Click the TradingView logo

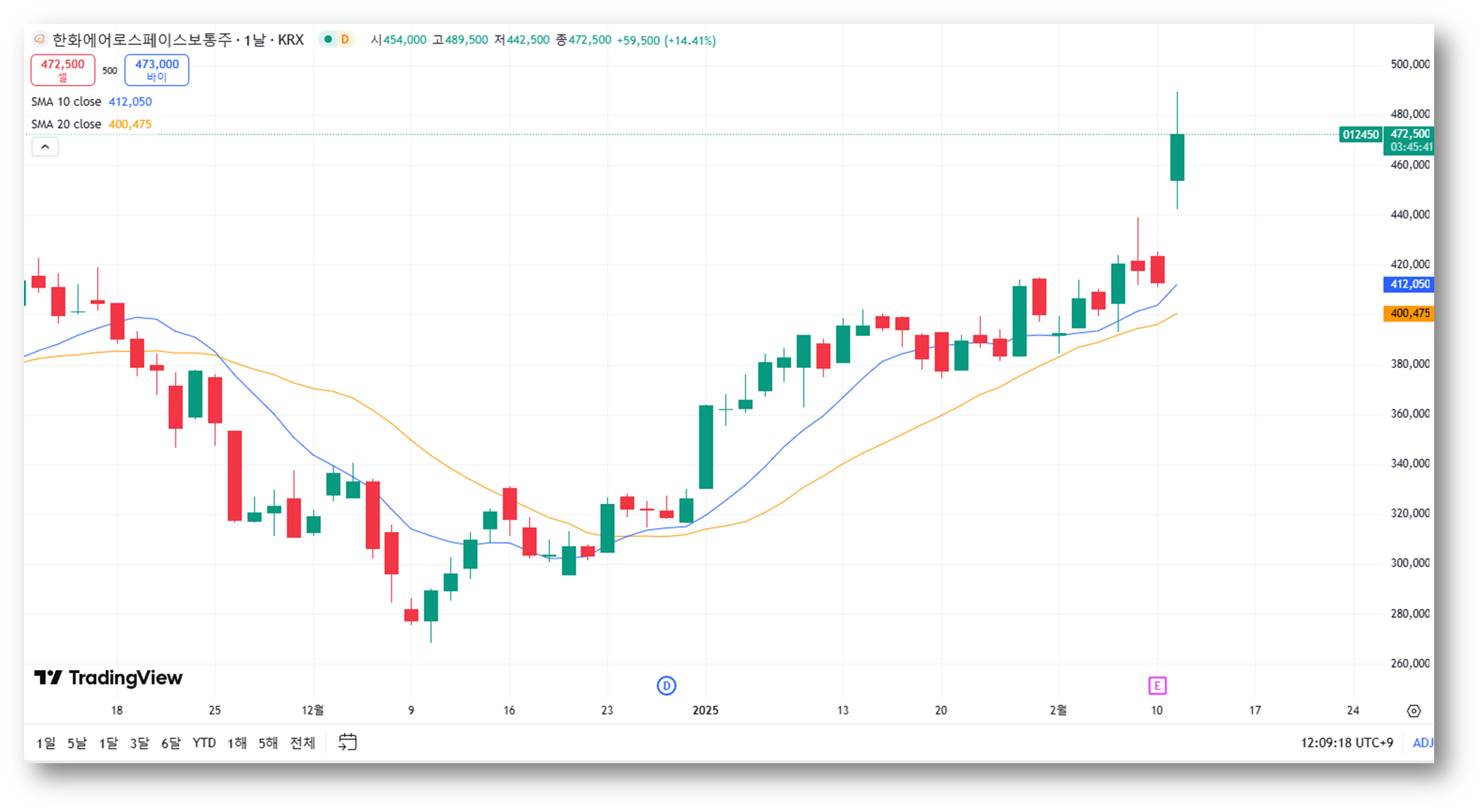pyautogui.click(x=108, y=678)
